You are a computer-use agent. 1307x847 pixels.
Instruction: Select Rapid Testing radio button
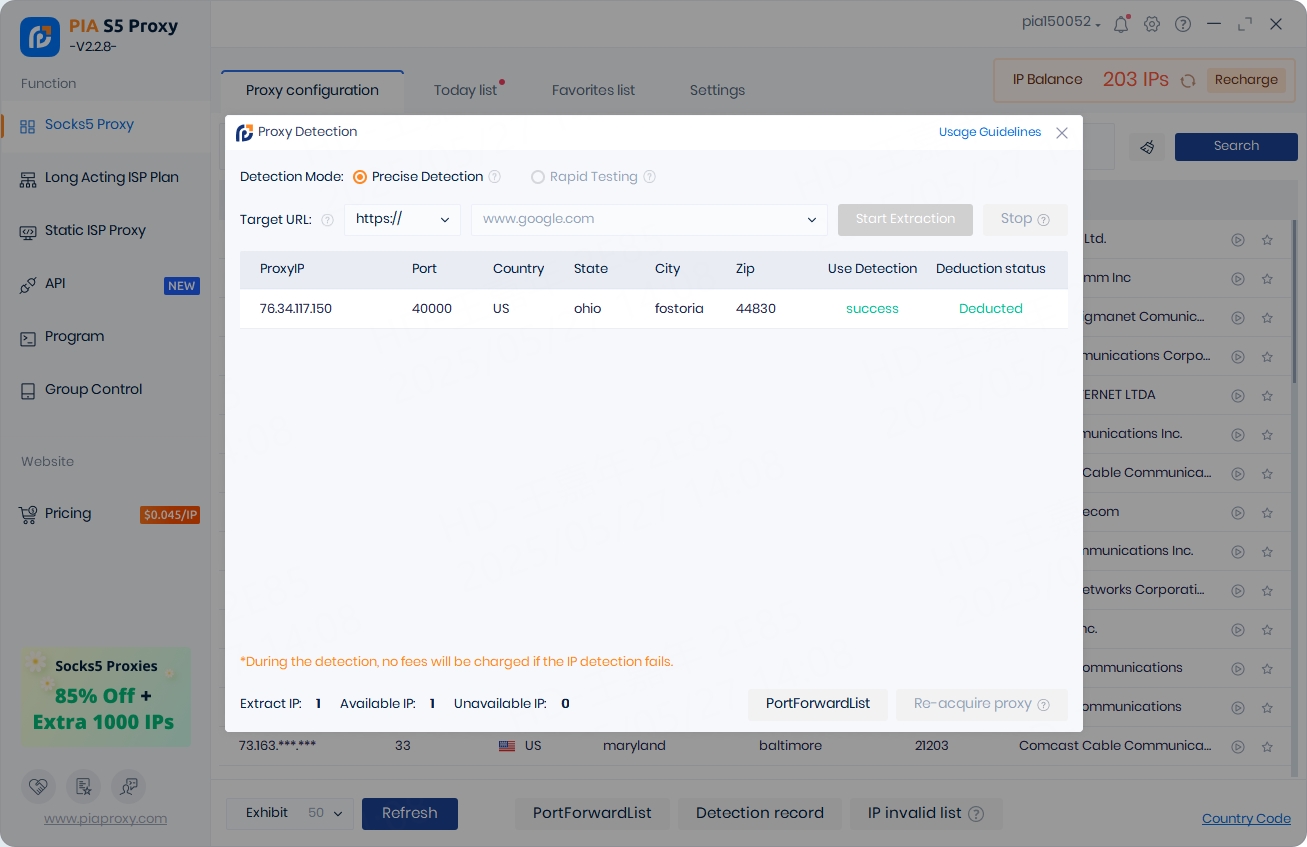pyautogui.click(x=538, y=177)
